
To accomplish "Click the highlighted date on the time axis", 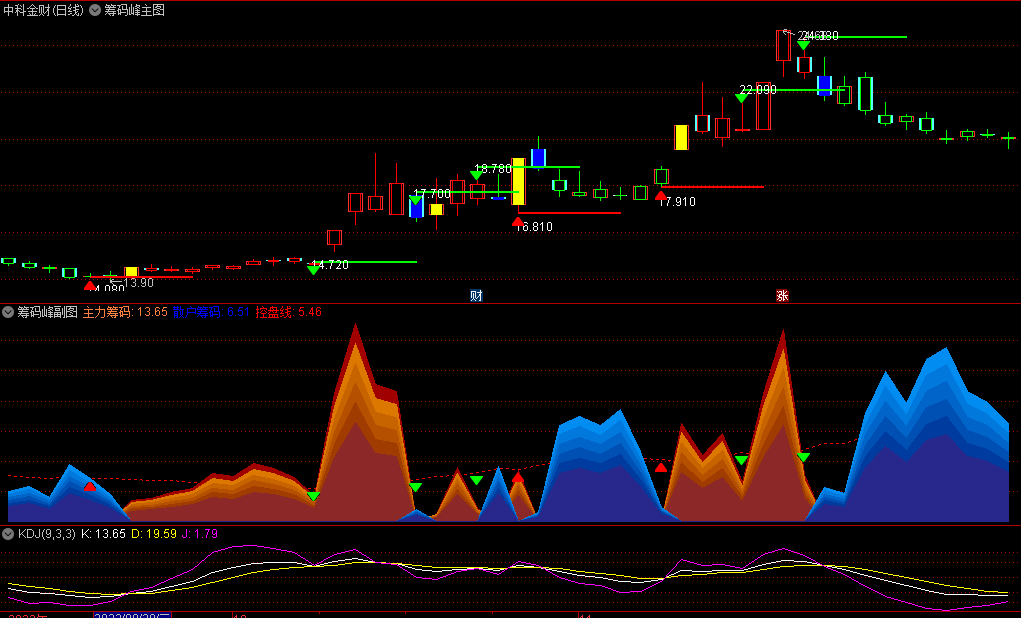I will pos(133,615).
